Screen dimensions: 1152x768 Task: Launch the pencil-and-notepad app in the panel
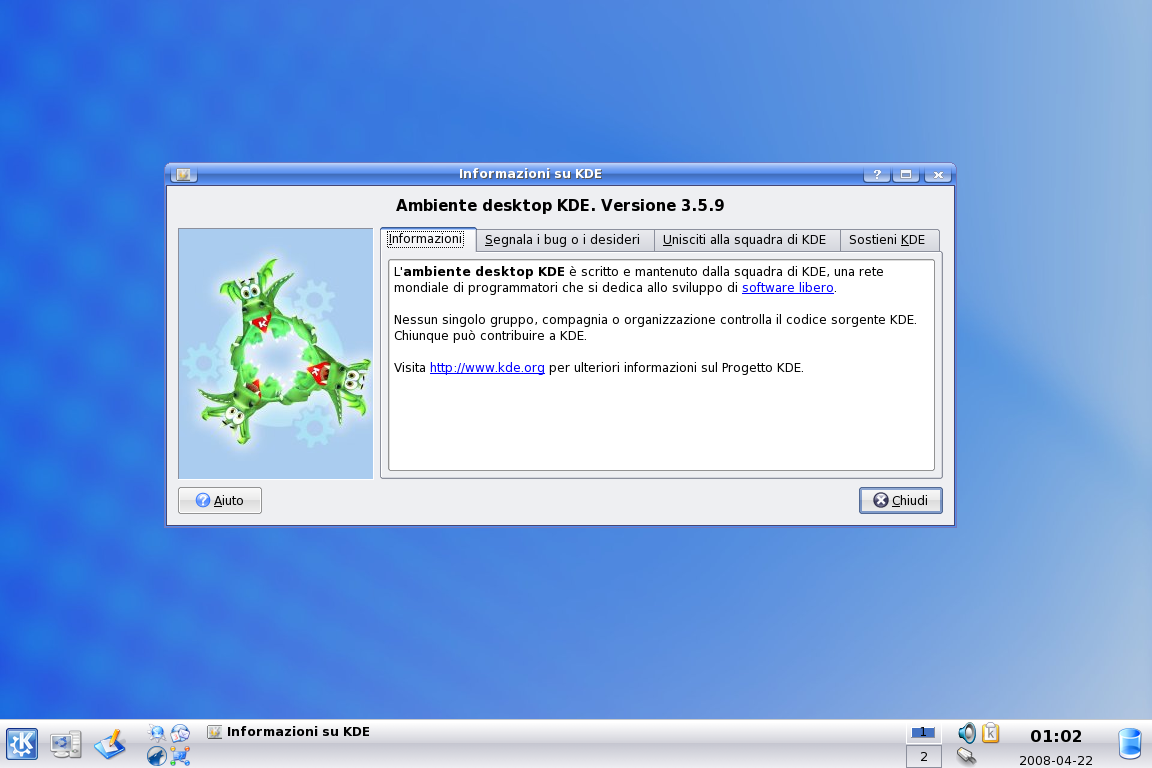tap(110, 744)
